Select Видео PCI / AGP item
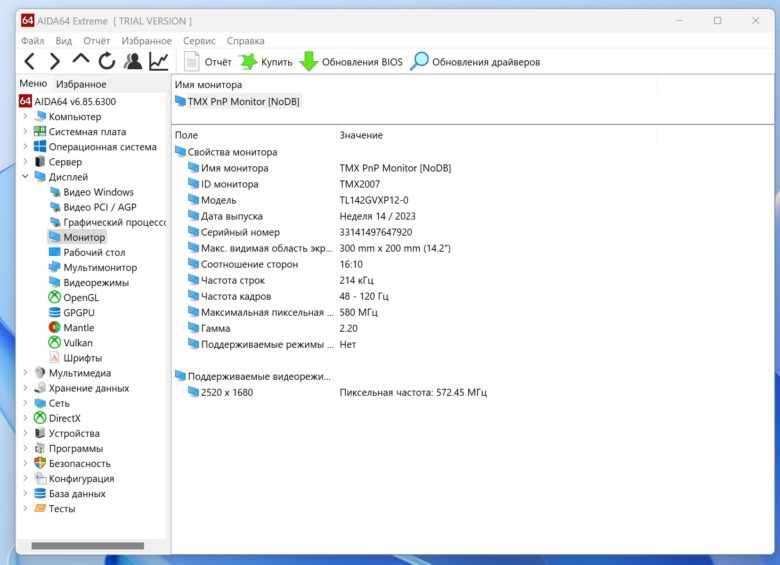 [x=93, y=207]
